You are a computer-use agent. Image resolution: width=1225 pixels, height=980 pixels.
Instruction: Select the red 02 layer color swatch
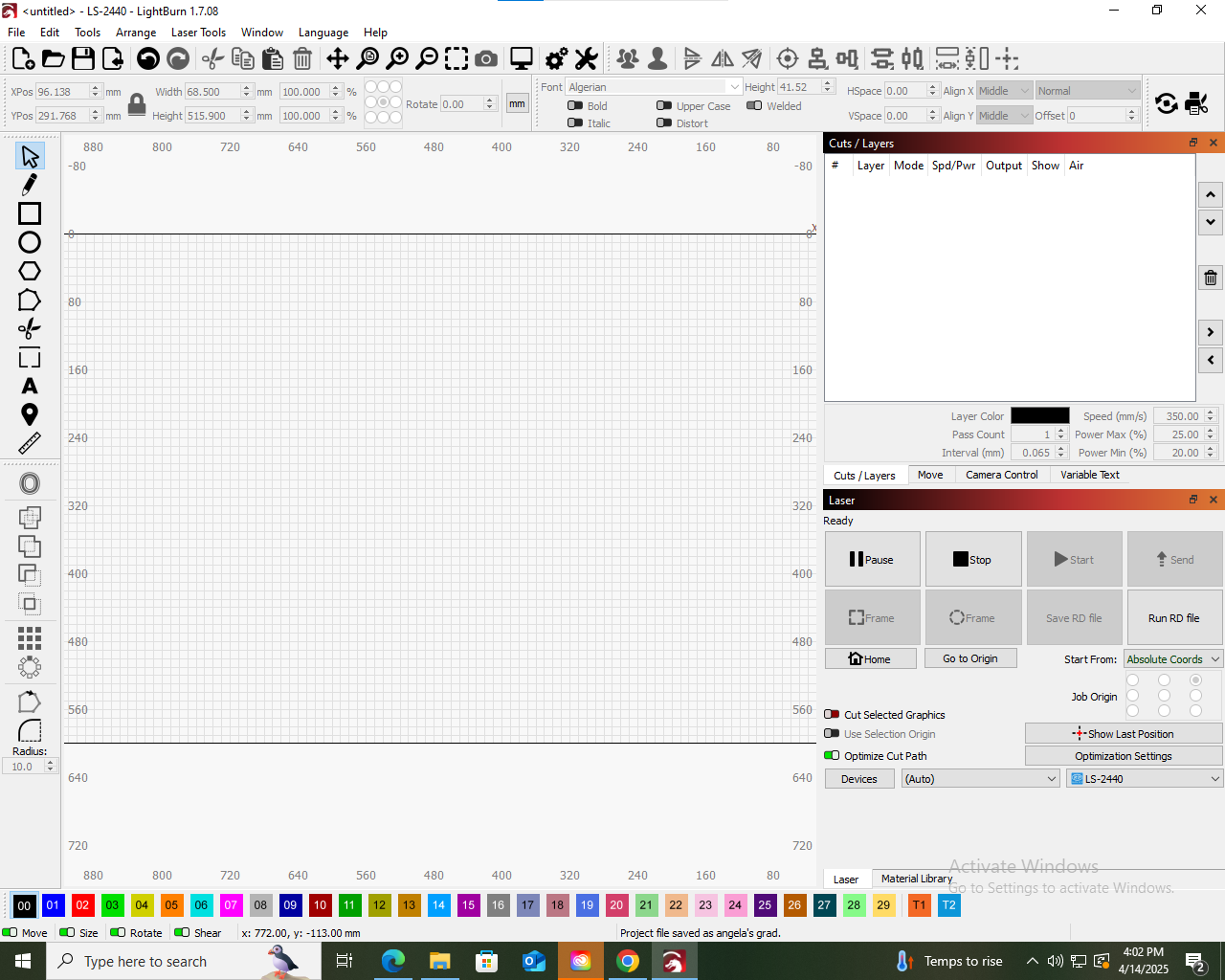[83, 904]
